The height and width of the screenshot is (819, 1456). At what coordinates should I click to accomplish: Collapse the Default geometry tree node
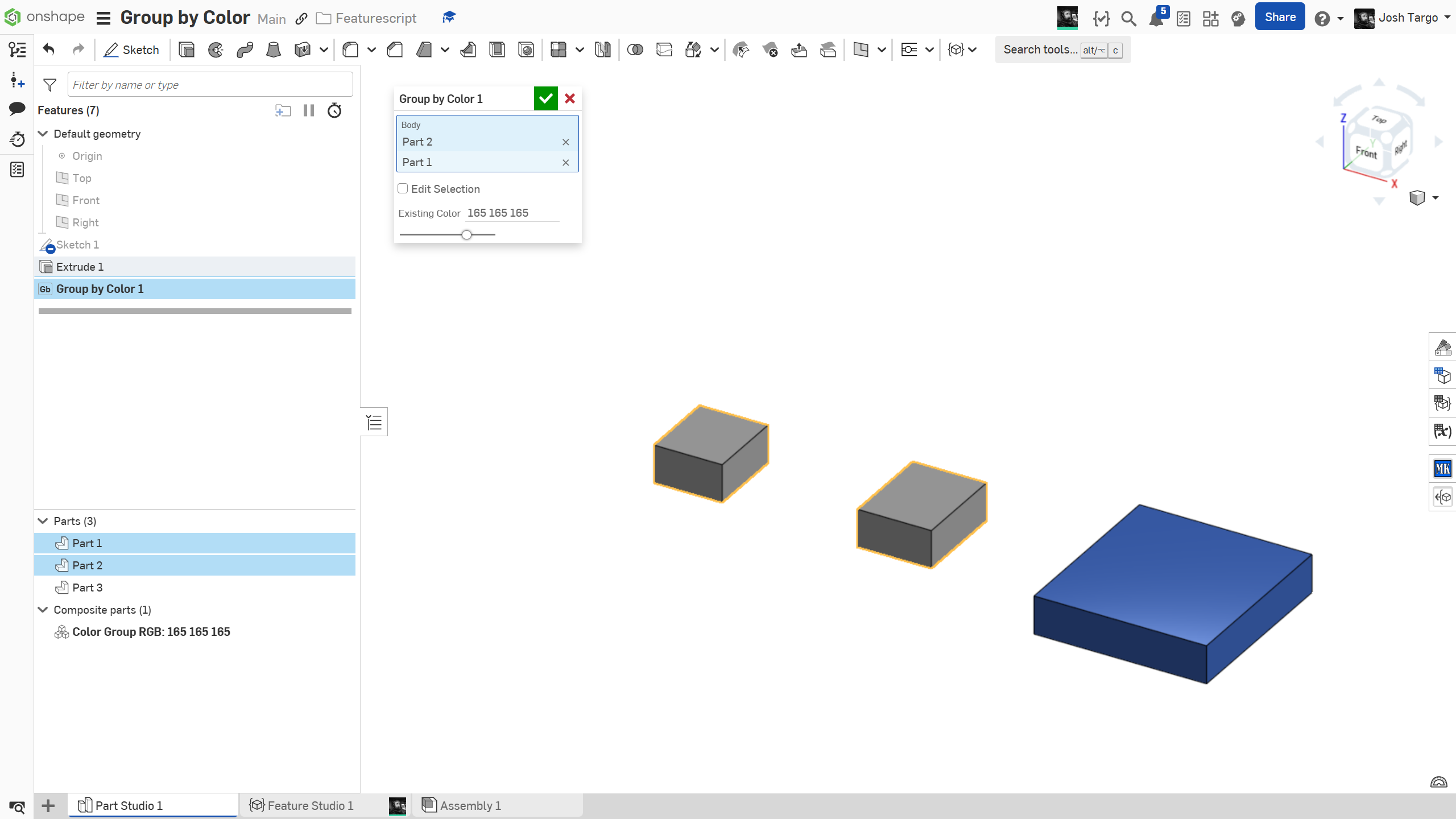click(x=43, y=134)
